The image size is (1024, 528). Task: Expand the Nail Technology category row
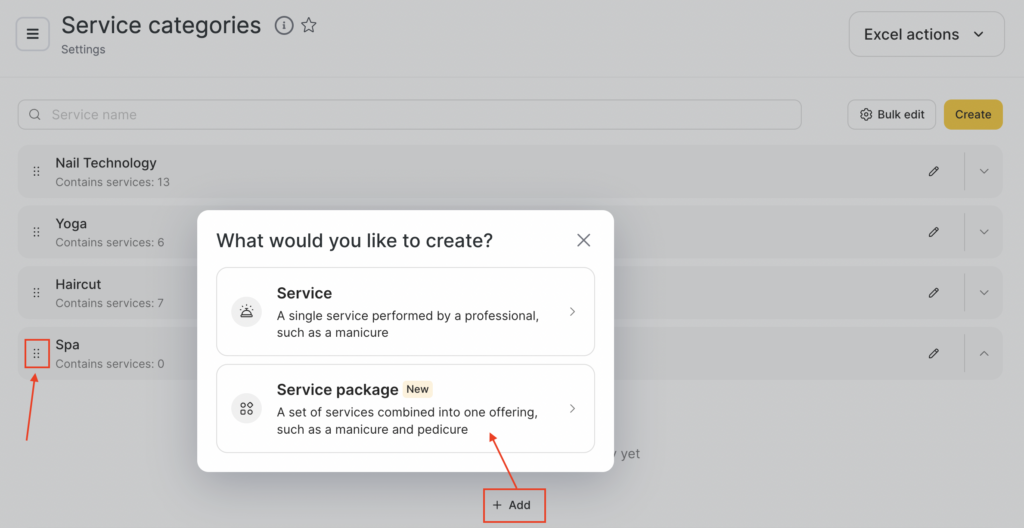tap(984, 171)
